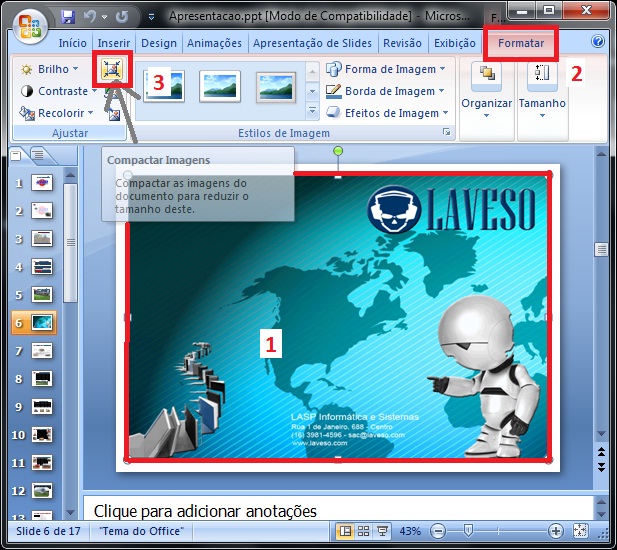Move image styles gallery up one row

[312, 72]
